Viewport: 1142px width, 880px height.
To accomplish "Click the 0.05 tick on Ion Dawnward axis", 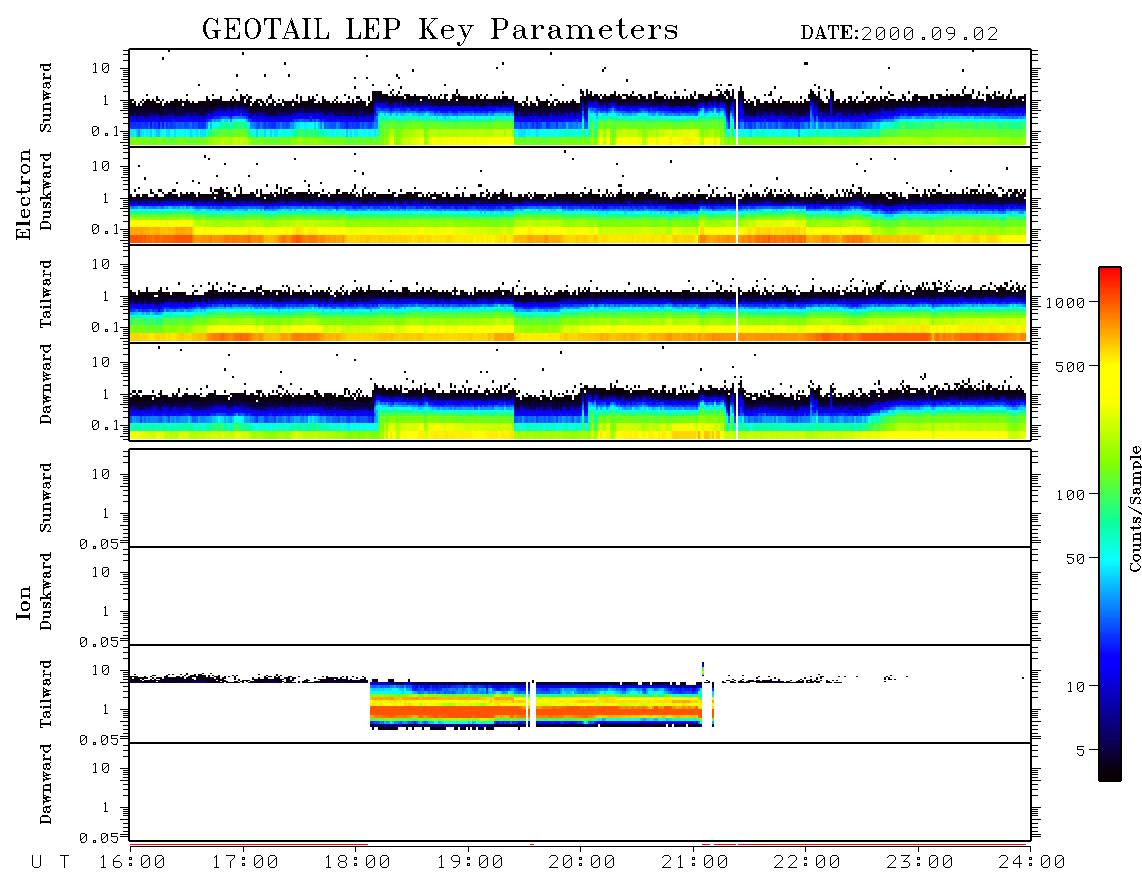I will (x=98, y=838).
